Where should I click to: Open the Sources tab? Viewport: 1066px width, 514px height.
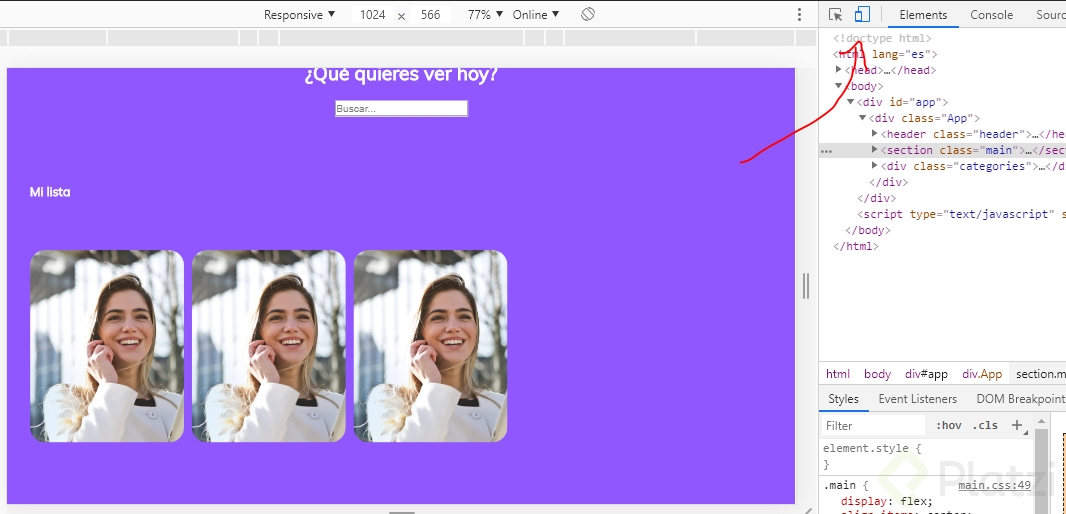[1050, 14]
